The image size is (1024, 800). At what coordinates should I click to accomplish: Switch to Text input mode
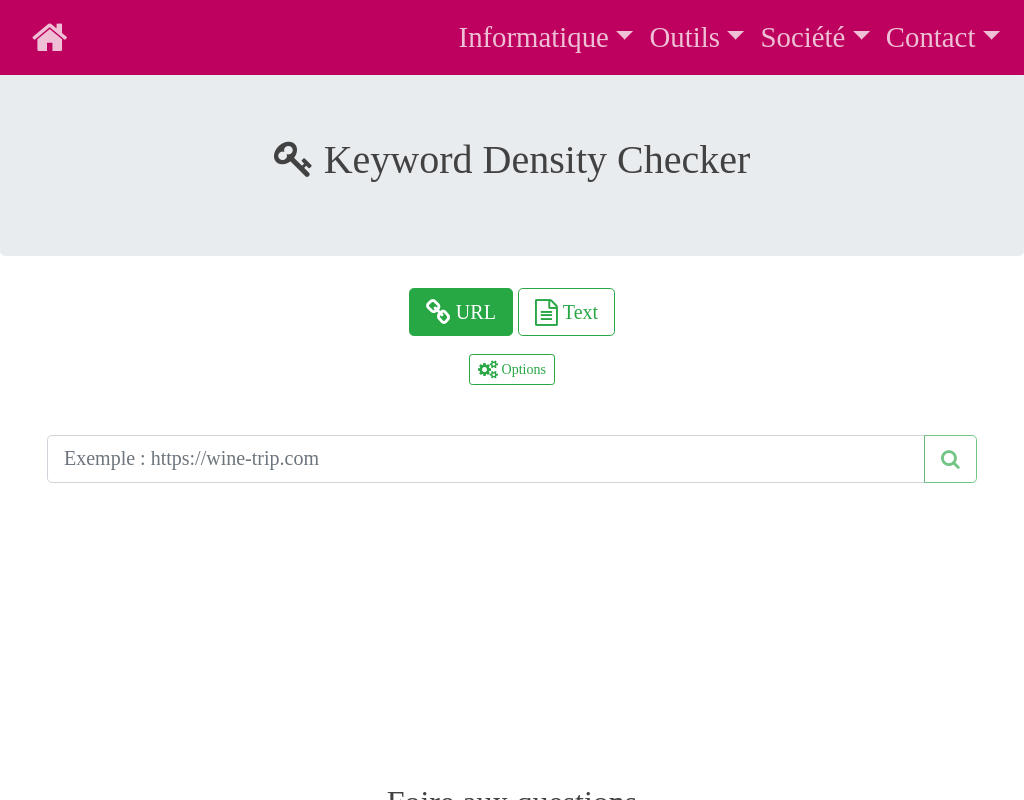tap(566, 311)
